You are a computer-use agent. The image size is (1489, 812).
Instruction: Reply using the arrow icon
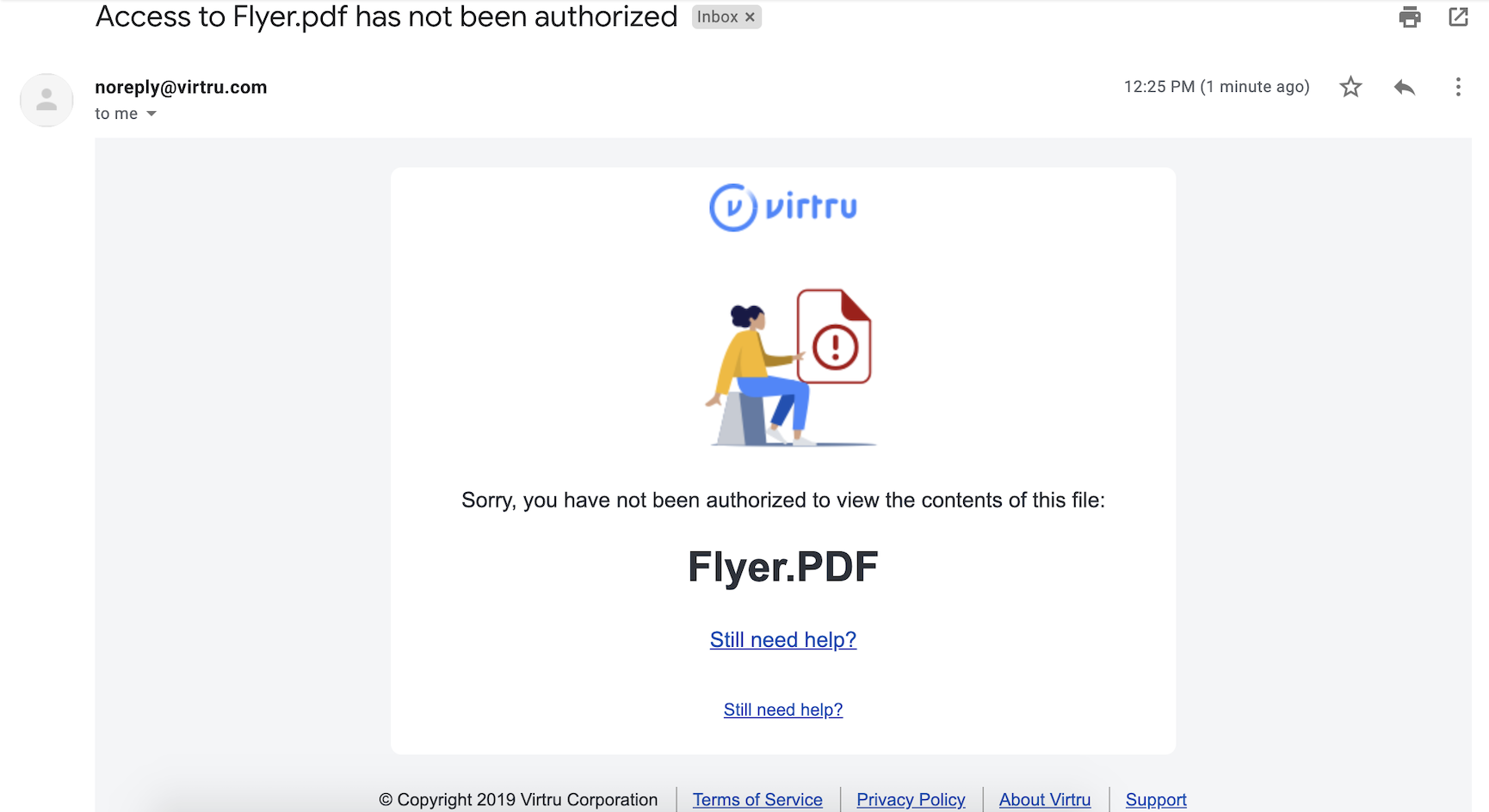(x=1405, y=87)
